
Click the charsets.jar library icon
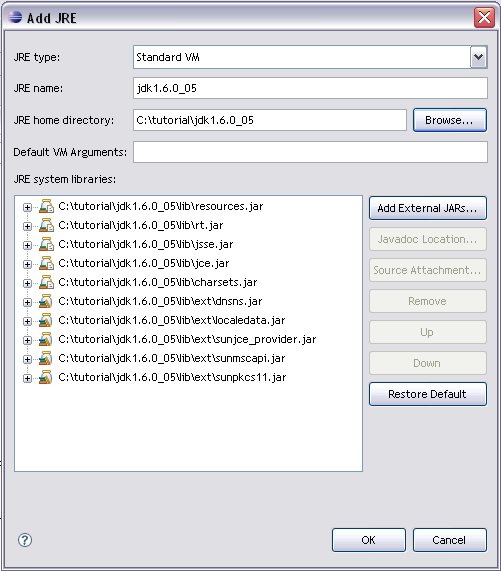[46, 282]
